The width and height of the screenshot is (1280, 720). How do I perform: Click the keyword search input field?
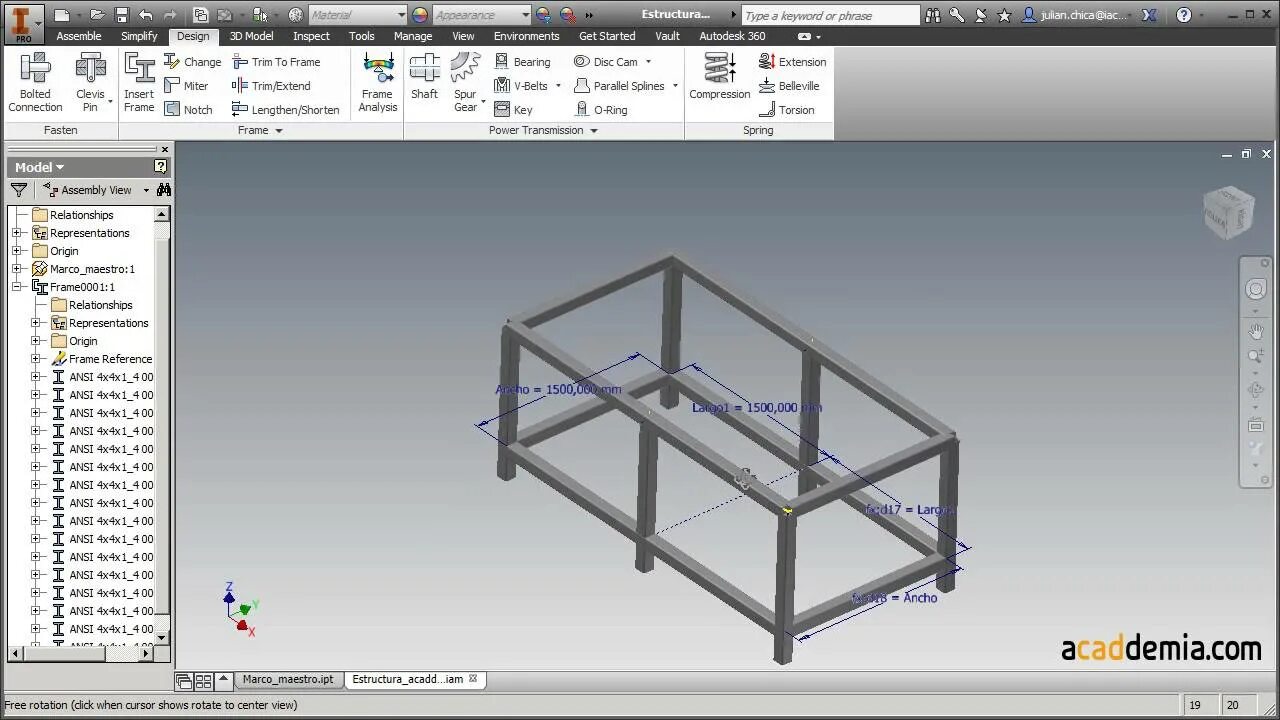coord(830,15)
